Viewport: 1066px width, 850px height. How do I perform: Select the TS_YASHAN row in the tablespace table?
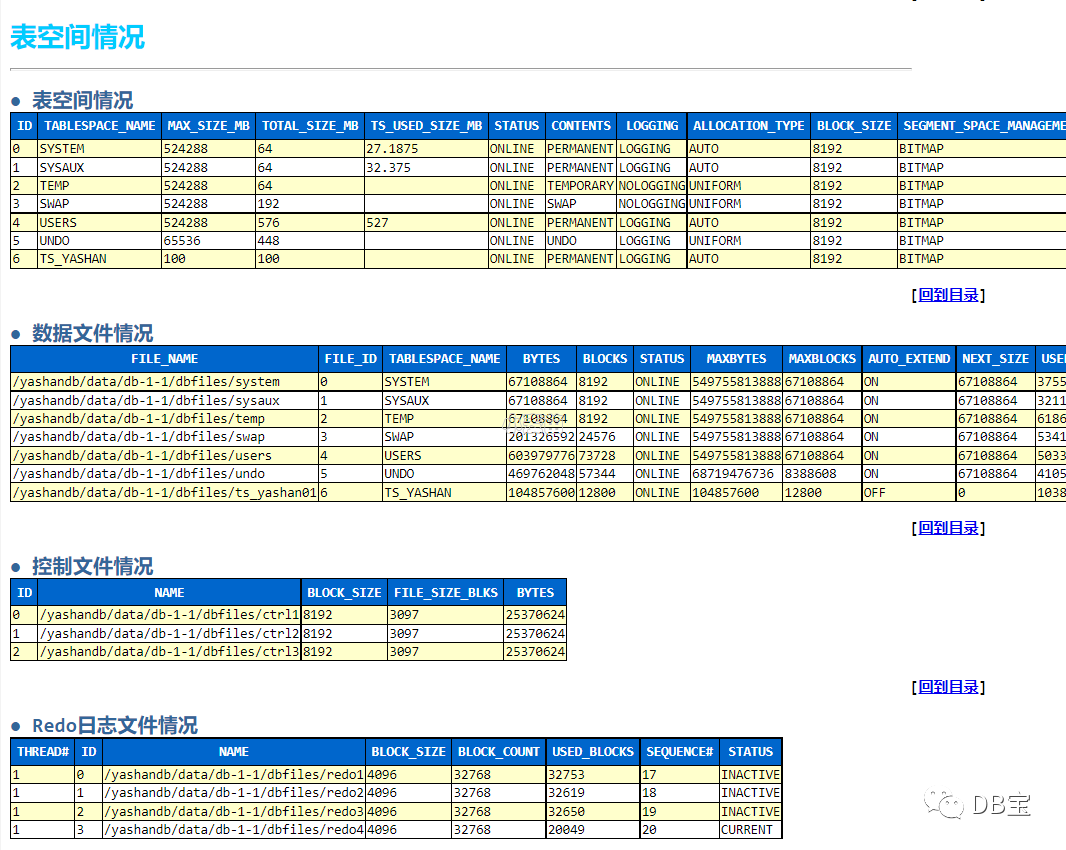point(538,259)
